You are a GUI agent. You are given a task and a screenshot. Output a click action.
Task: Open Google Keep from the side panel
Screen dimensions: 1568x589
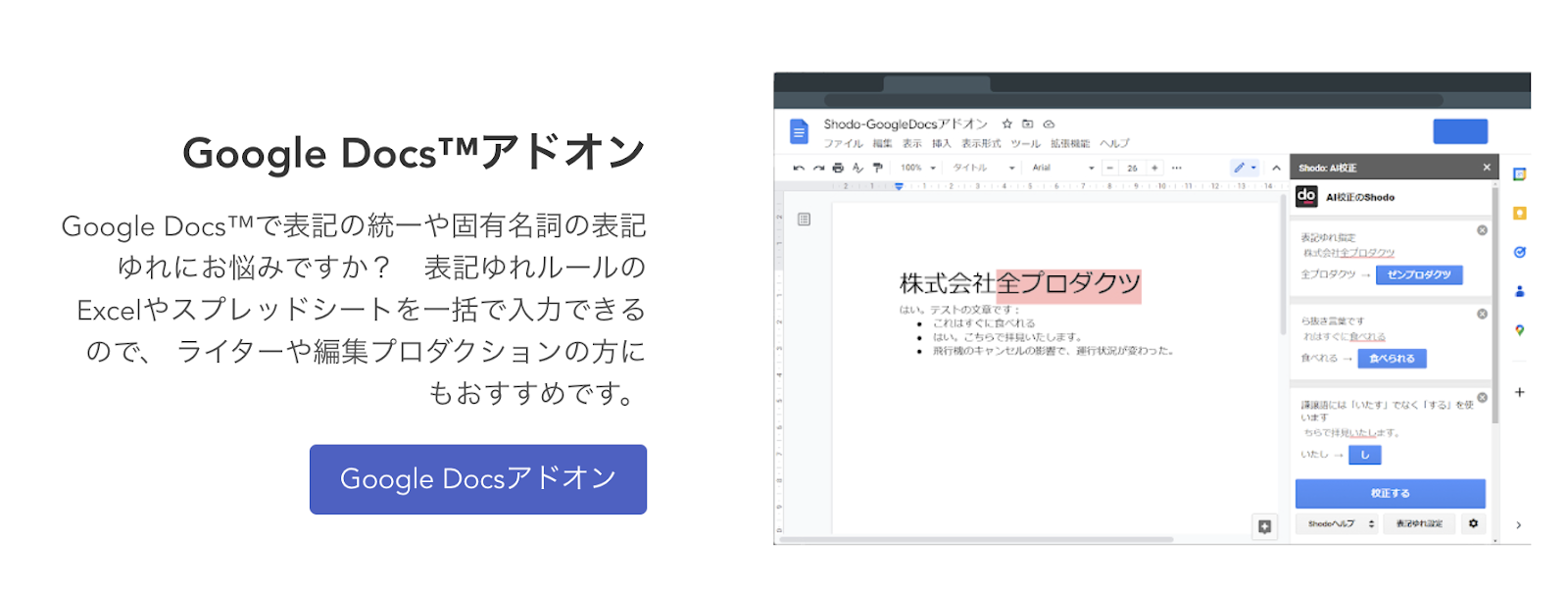pos(1519,213)
